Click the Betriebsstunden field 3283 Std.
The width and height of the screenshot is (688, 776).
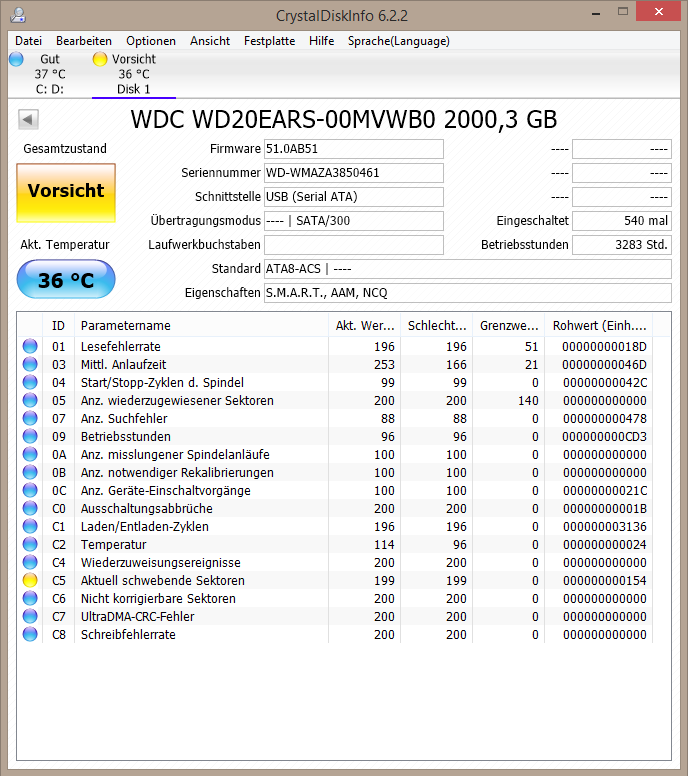point(622,245)
